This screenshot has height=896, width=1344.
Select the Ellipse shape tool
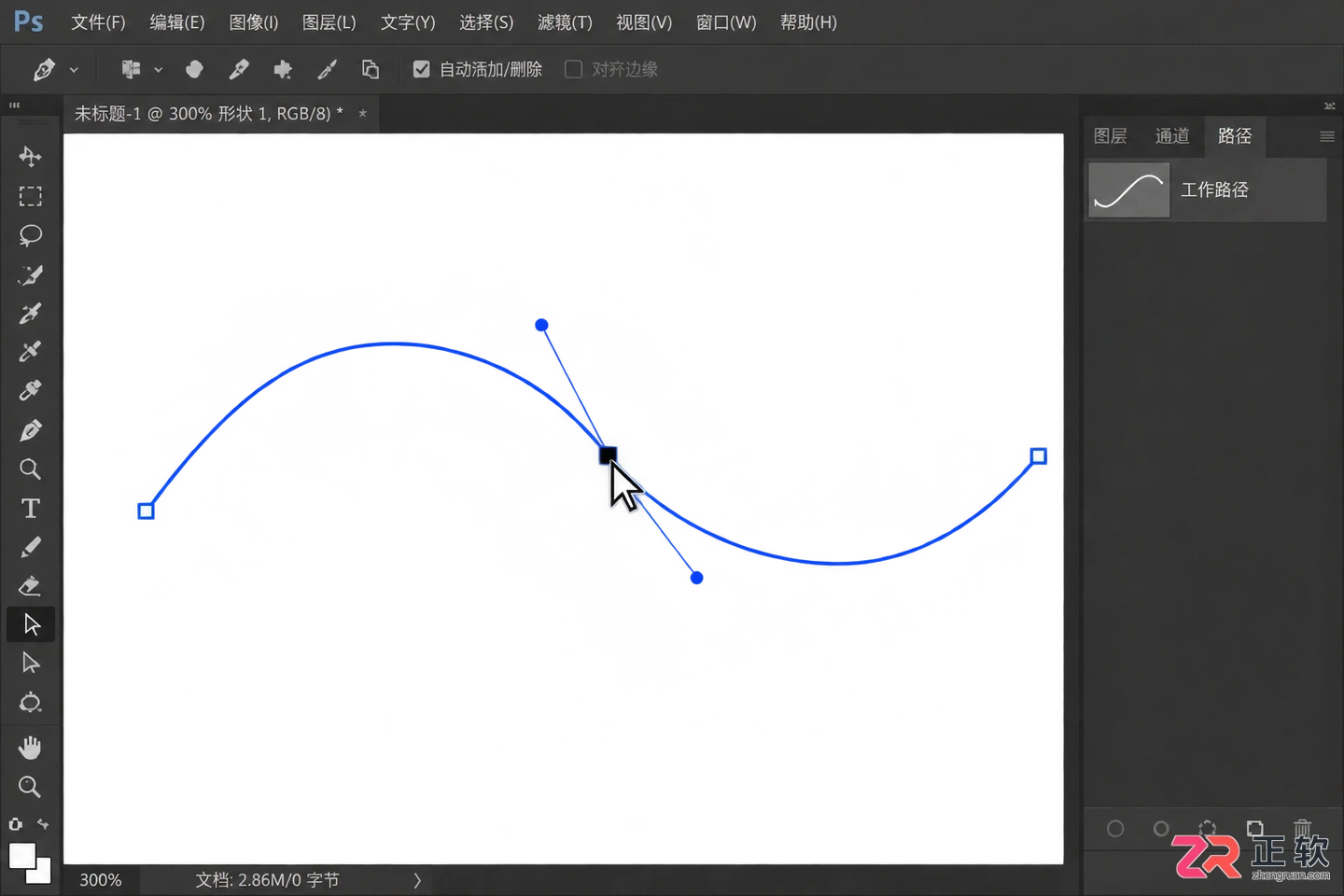30,702
